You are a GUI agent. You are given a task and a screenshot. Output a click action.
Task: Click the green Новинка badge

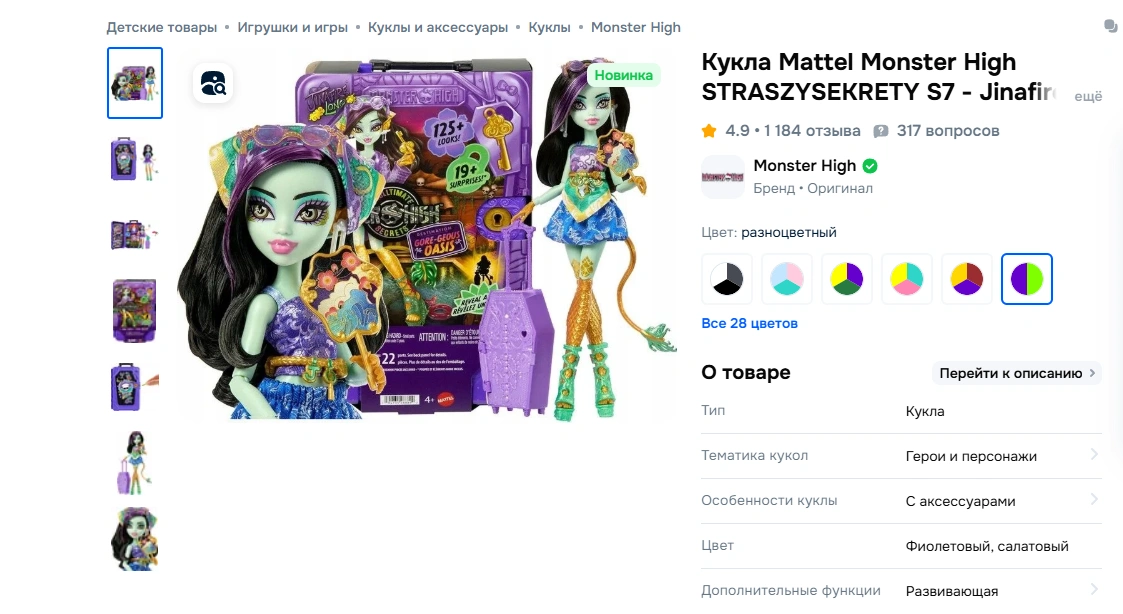point(623,75)
